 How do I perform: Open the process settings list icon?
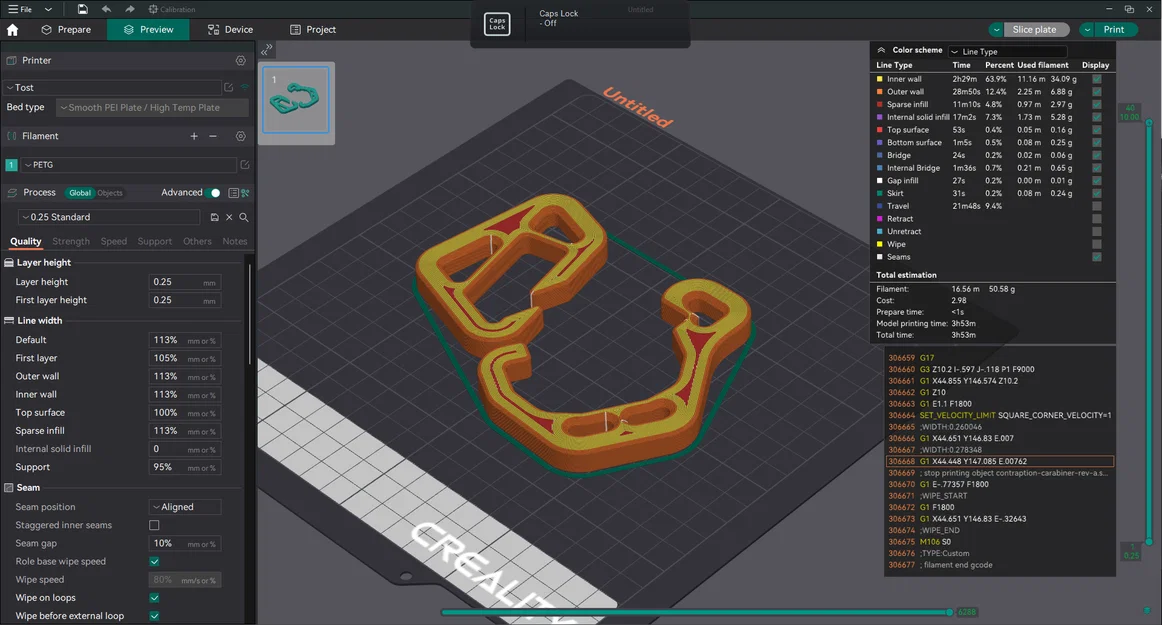233,193
